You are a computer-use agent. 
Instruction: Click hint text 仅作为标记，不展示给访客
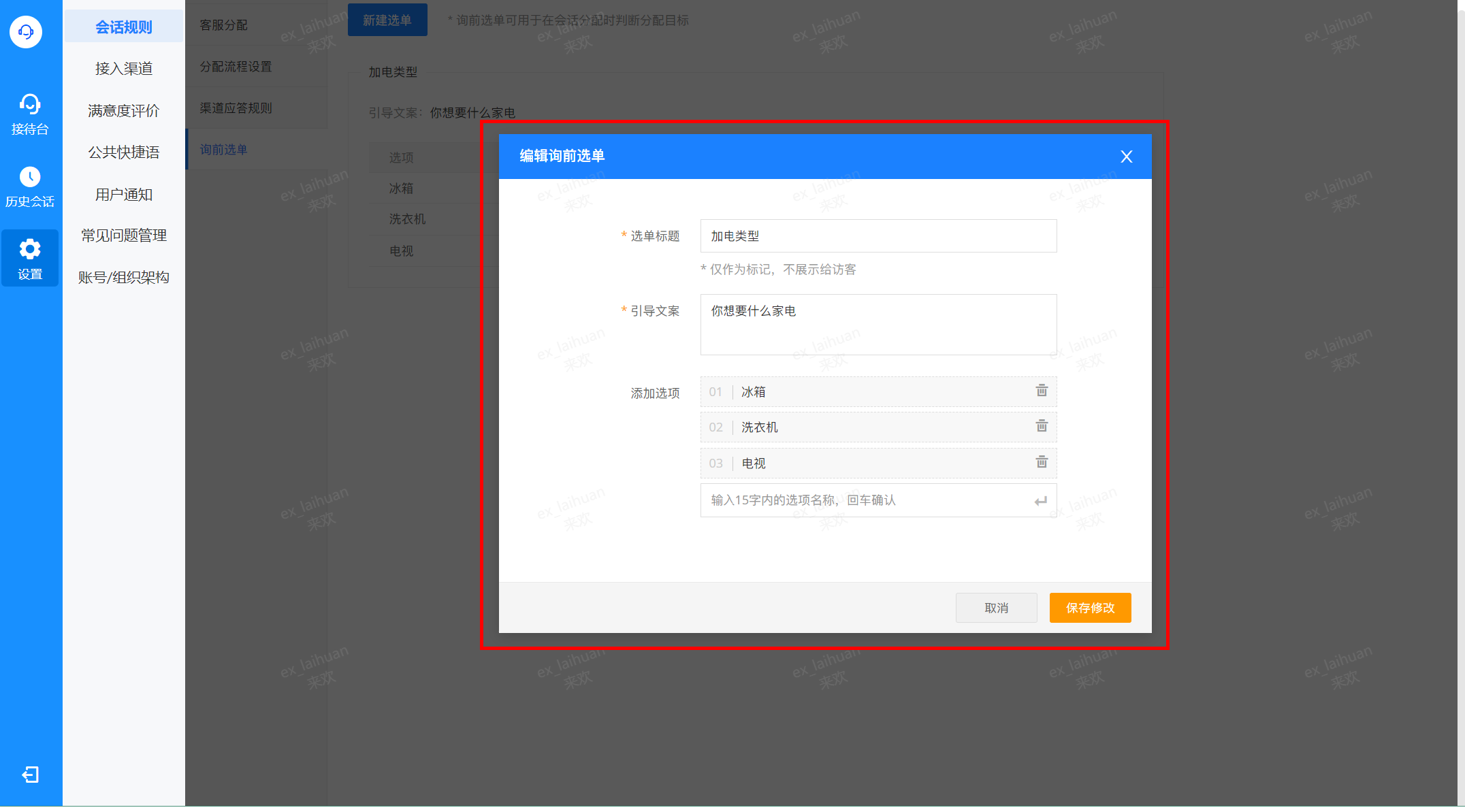pyautogui.click(x=779, y=270)
